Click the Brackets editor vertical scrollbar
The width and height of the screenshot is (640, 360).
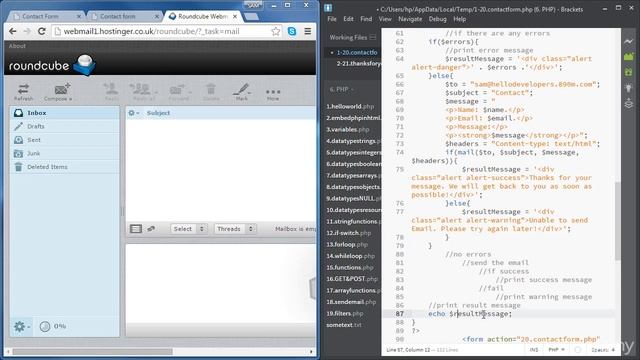click(x=618, y=220)
